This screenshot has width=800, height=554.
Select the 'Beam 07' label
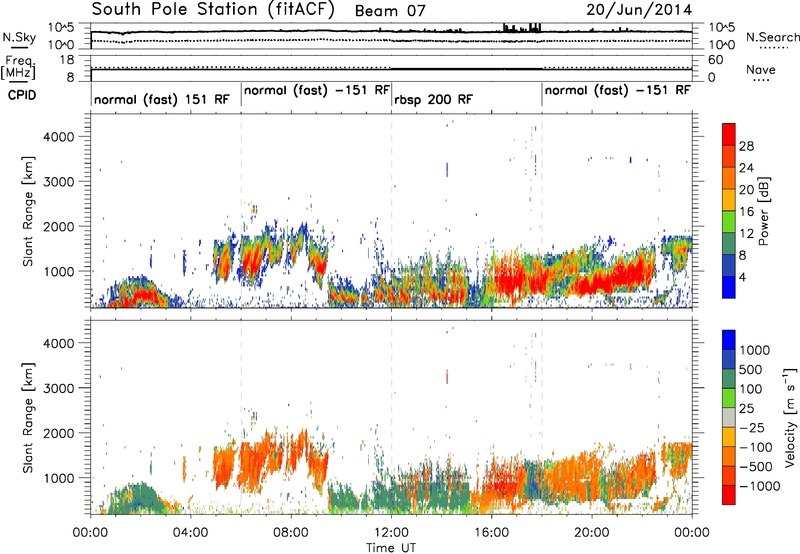click(x=390, y=11)
